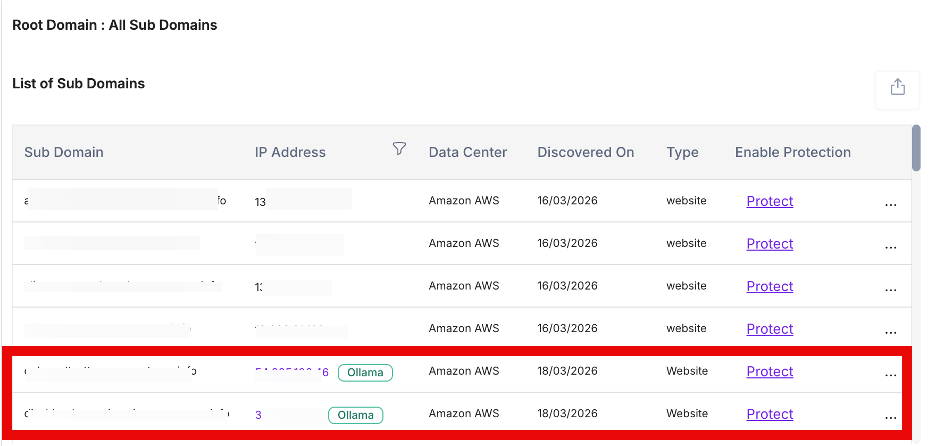936x446 pixels.
Task: Open the purple IP address in fifth row
Action: coord(291,372)
